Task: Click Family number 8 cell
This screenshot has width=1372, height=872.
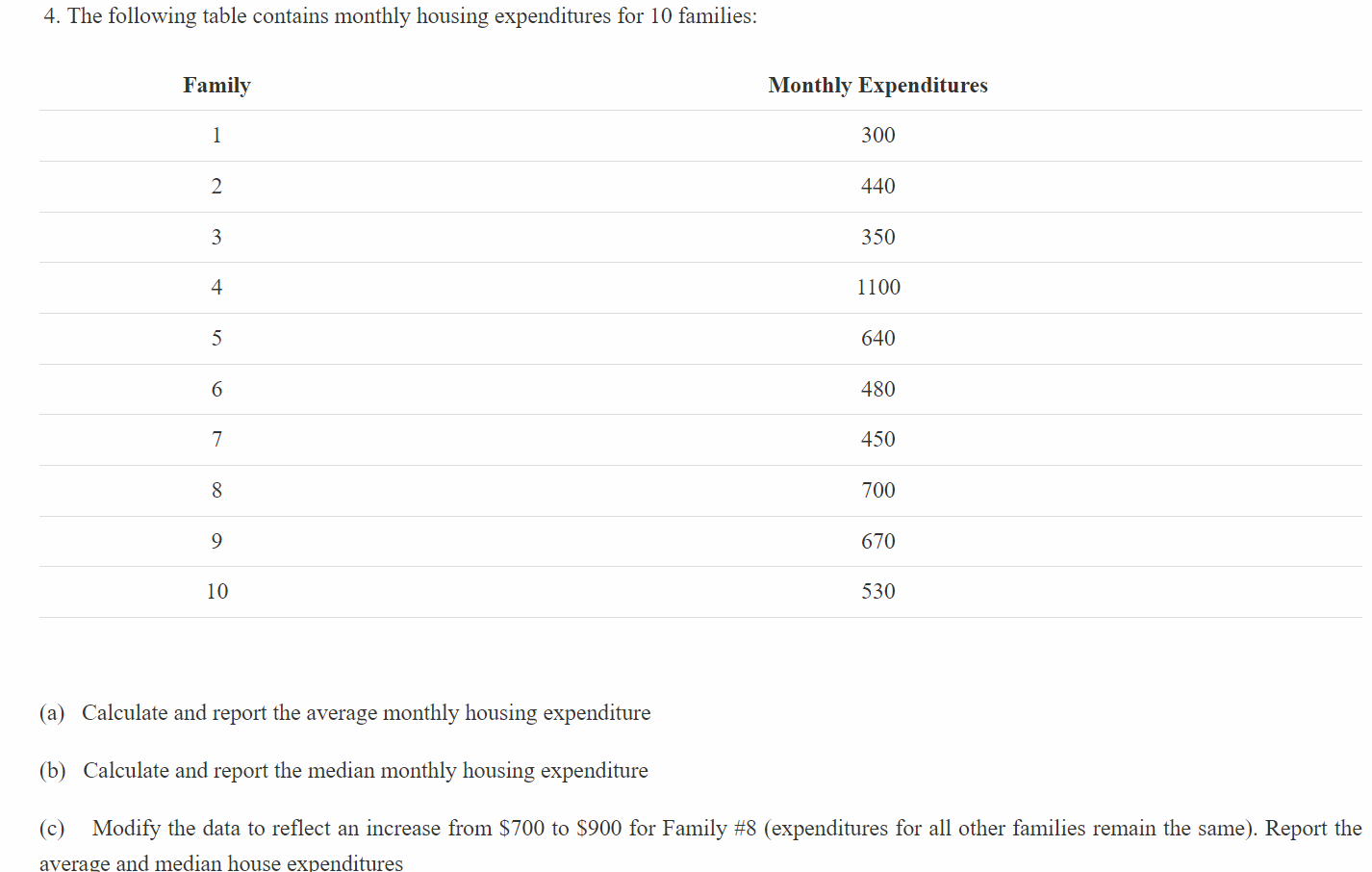Action: (x=216, y=491)
